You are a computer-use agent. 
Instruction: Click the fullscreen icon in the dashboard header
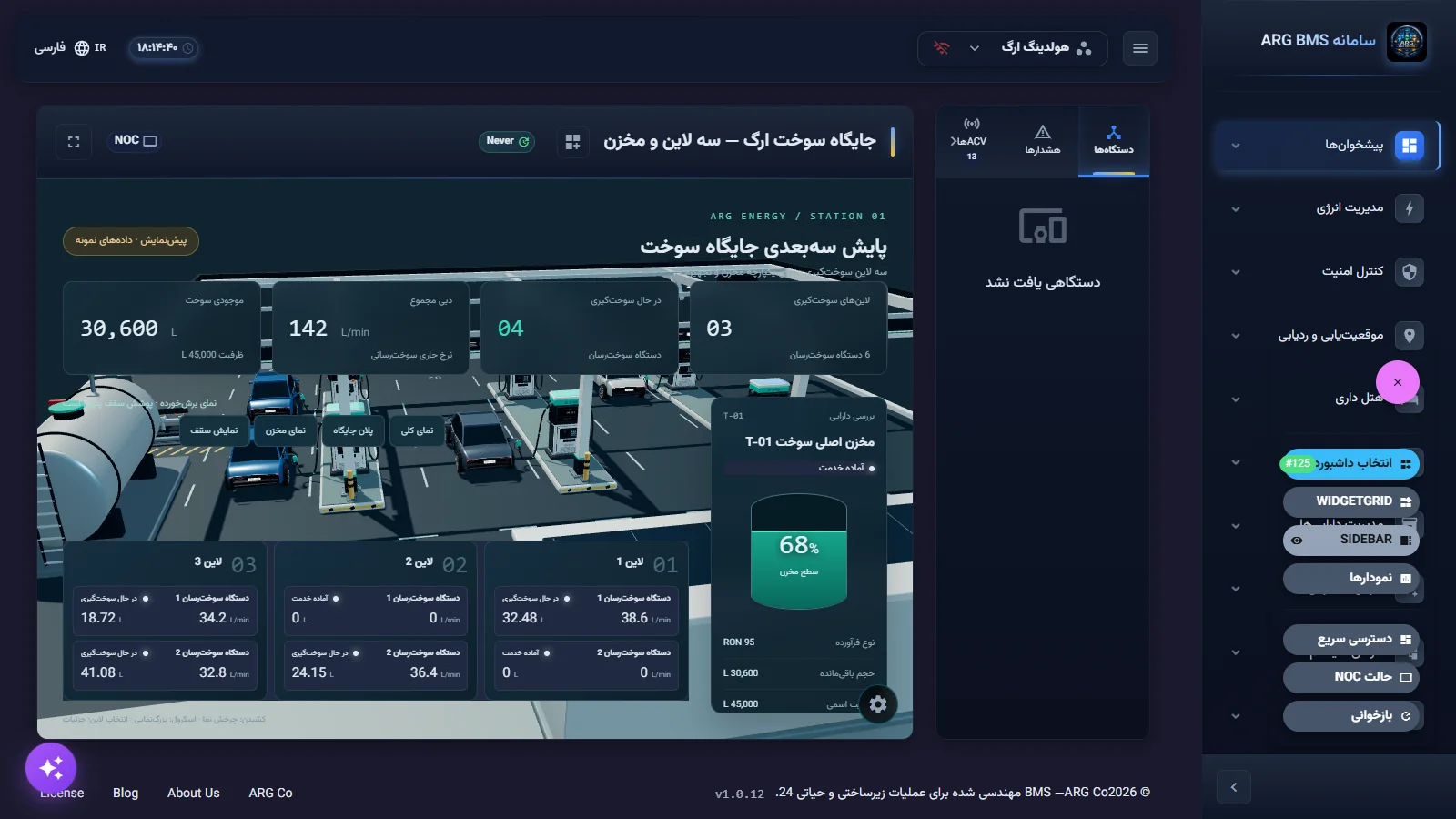tap(74, 142)
